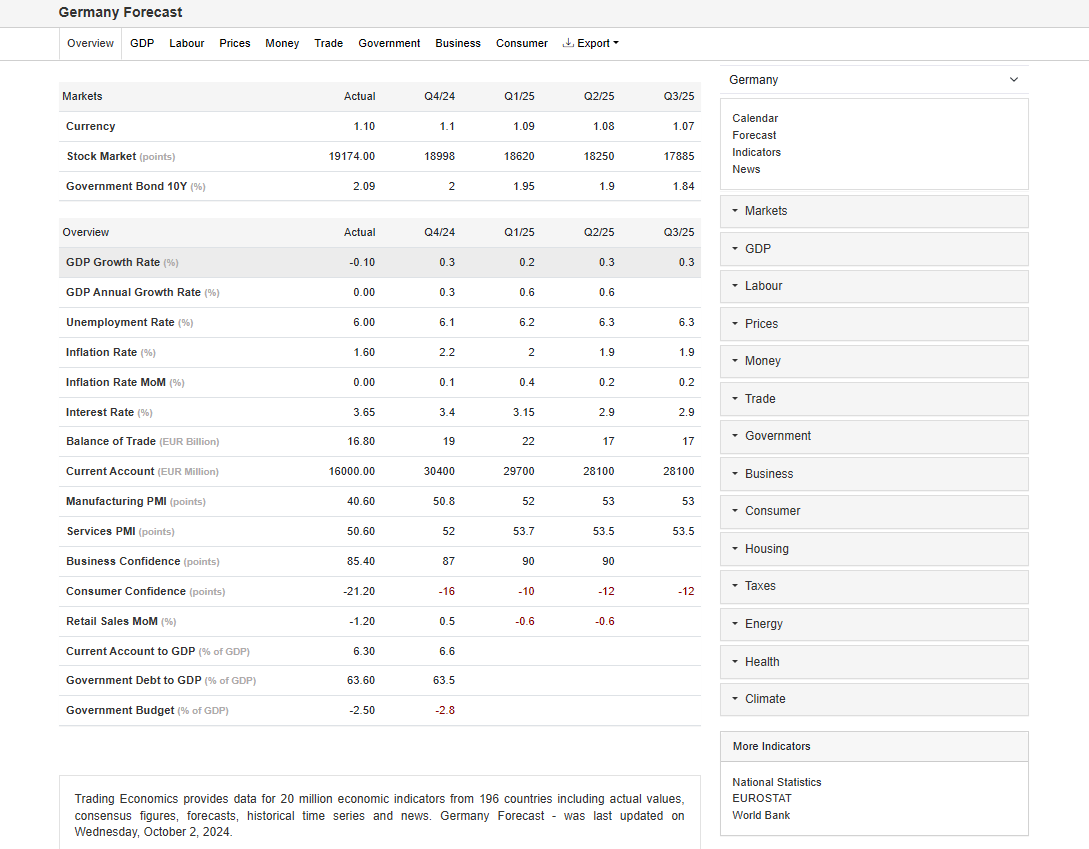
Task: Open the EUROSTAT link
Action: (762, 798)
